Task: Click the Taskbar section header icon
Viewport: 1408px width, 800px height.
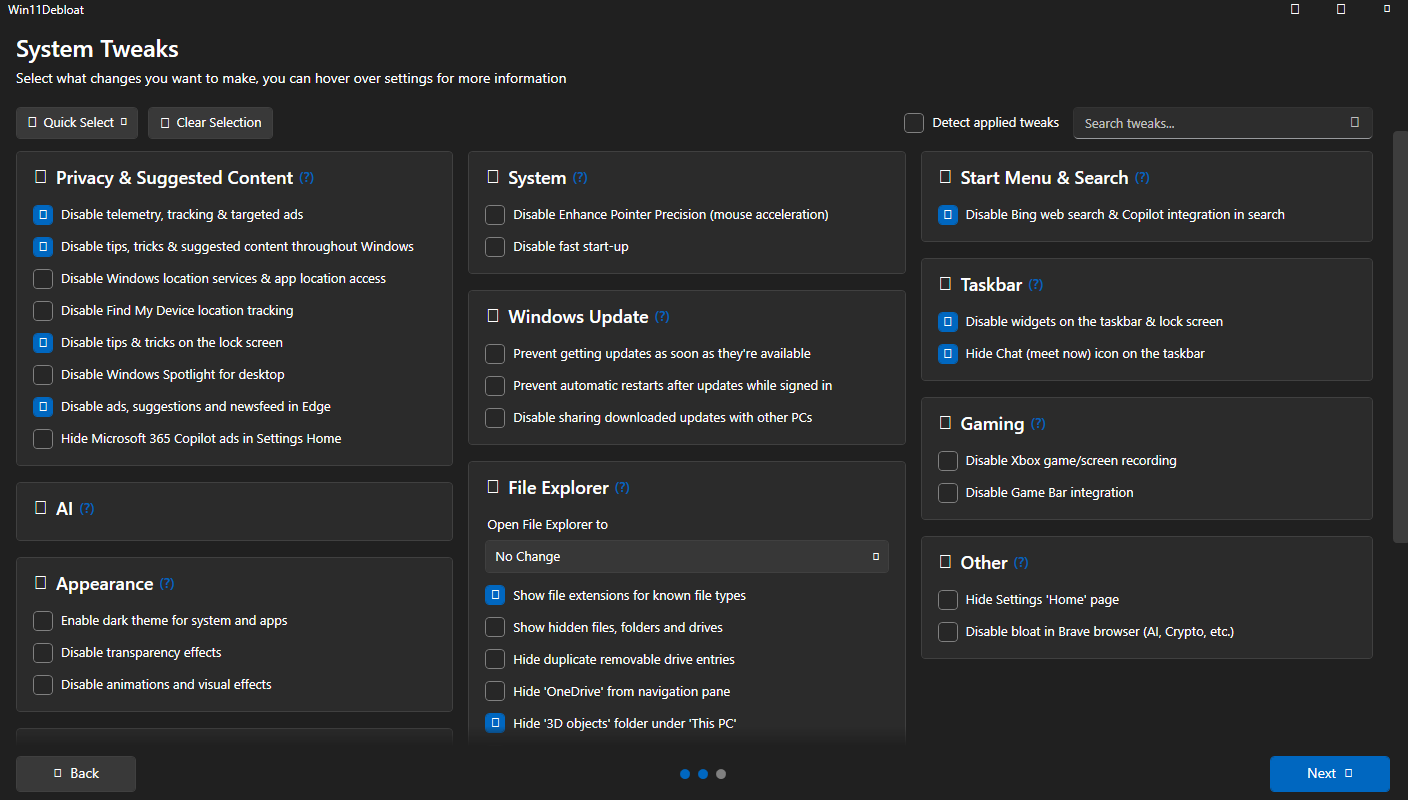Action: point(946,284)
